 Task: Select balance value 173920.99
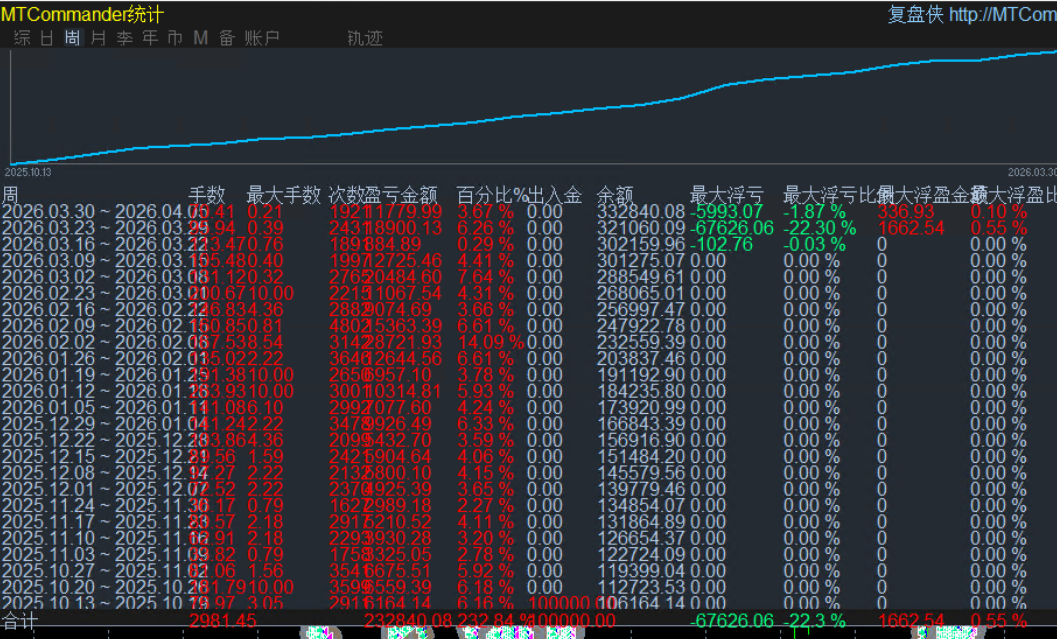click(x=640, y=408)
